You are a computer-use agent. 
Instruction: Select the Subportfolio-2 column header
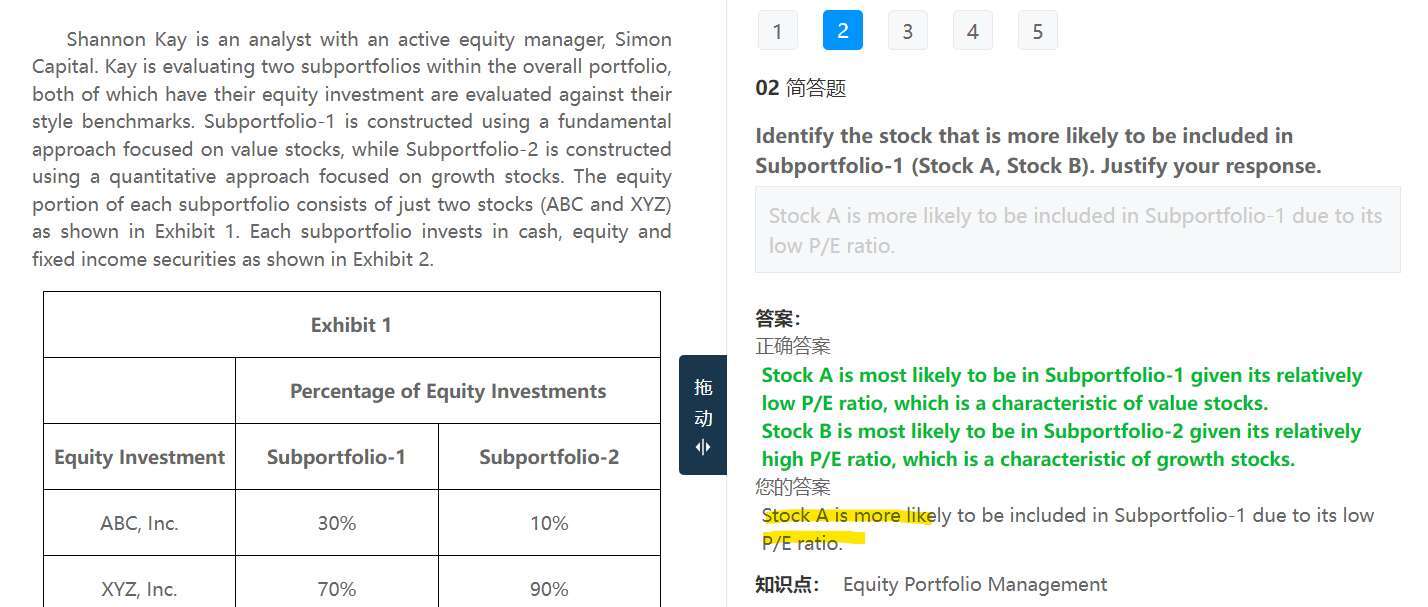pyautogui.click(x=549, y=457)
